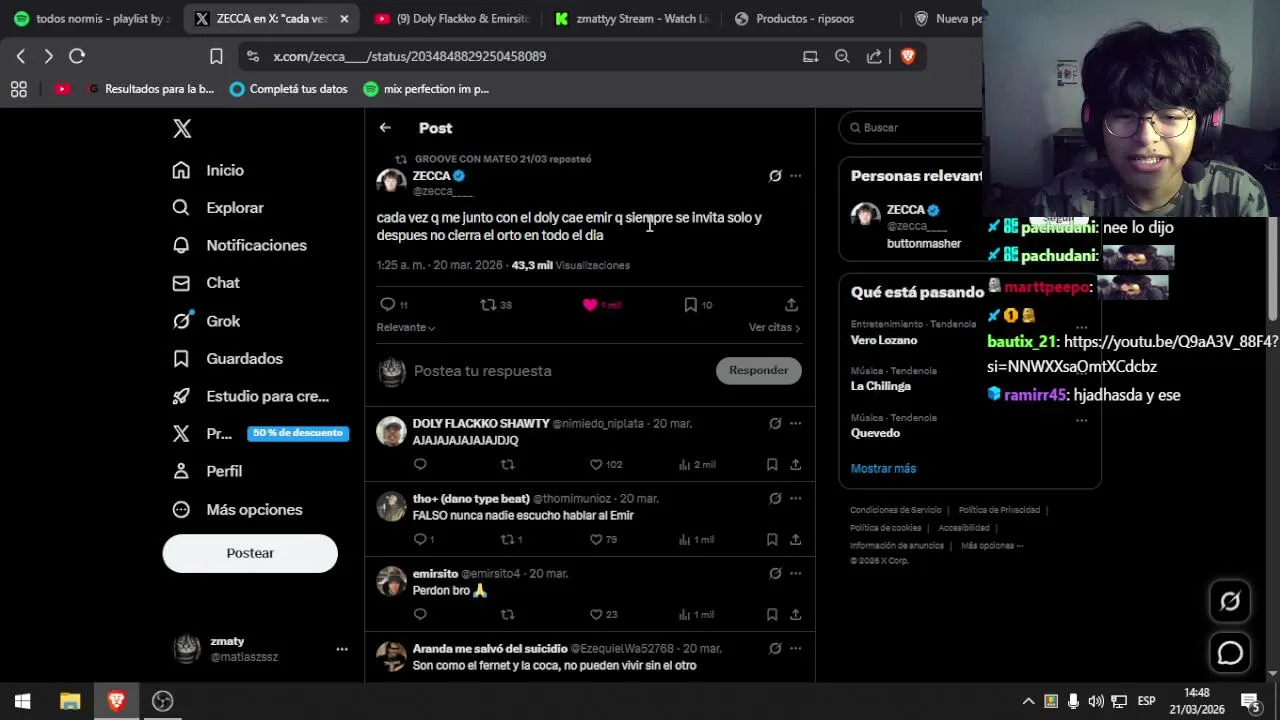The height and width of the screenshot is (720, 1280).
Task: Click the Postear button
Action: [x=250, y=553]
